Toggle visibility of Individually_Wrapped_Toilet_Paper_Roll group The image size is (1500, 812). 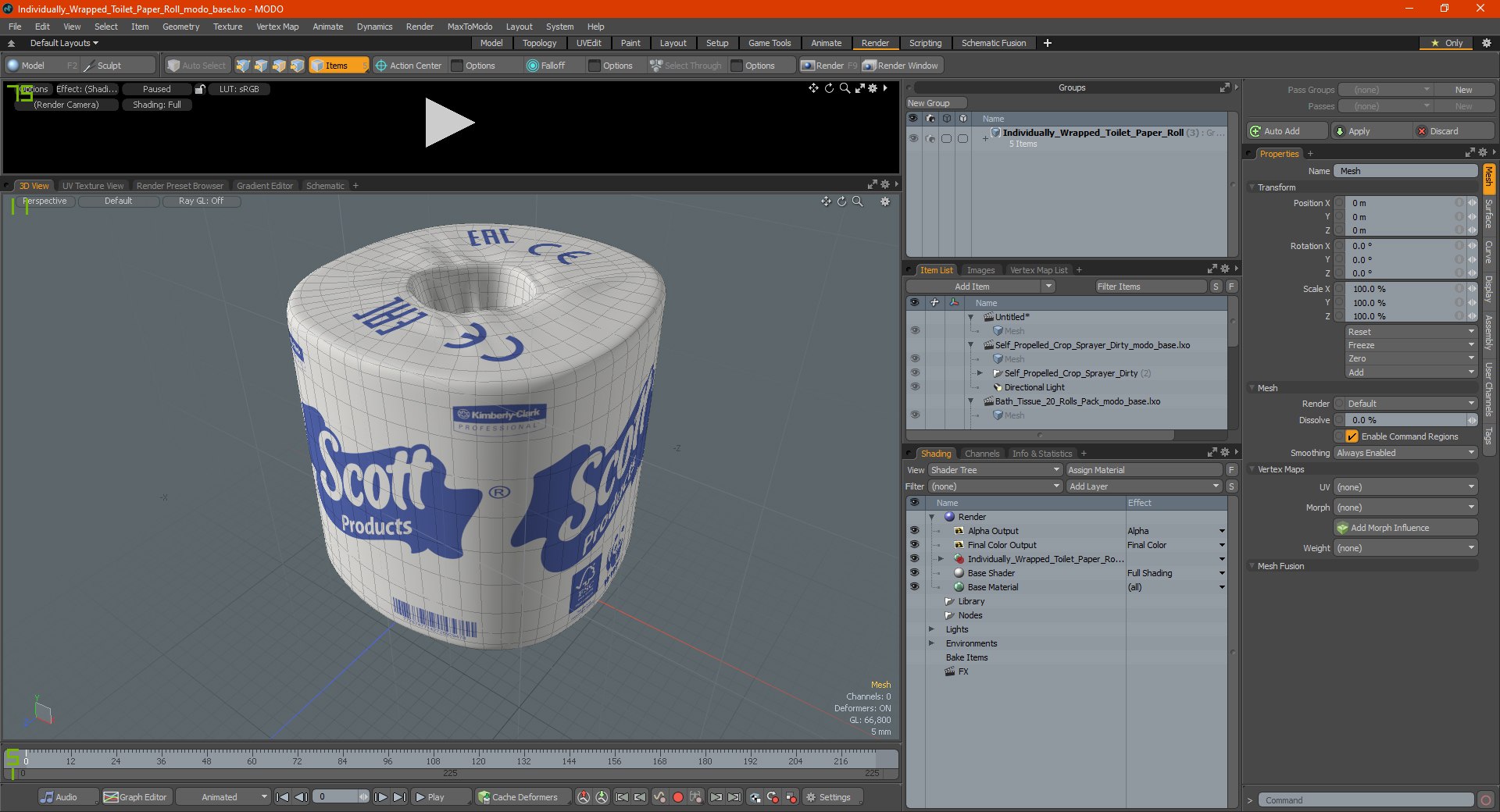tap(912, 138)
